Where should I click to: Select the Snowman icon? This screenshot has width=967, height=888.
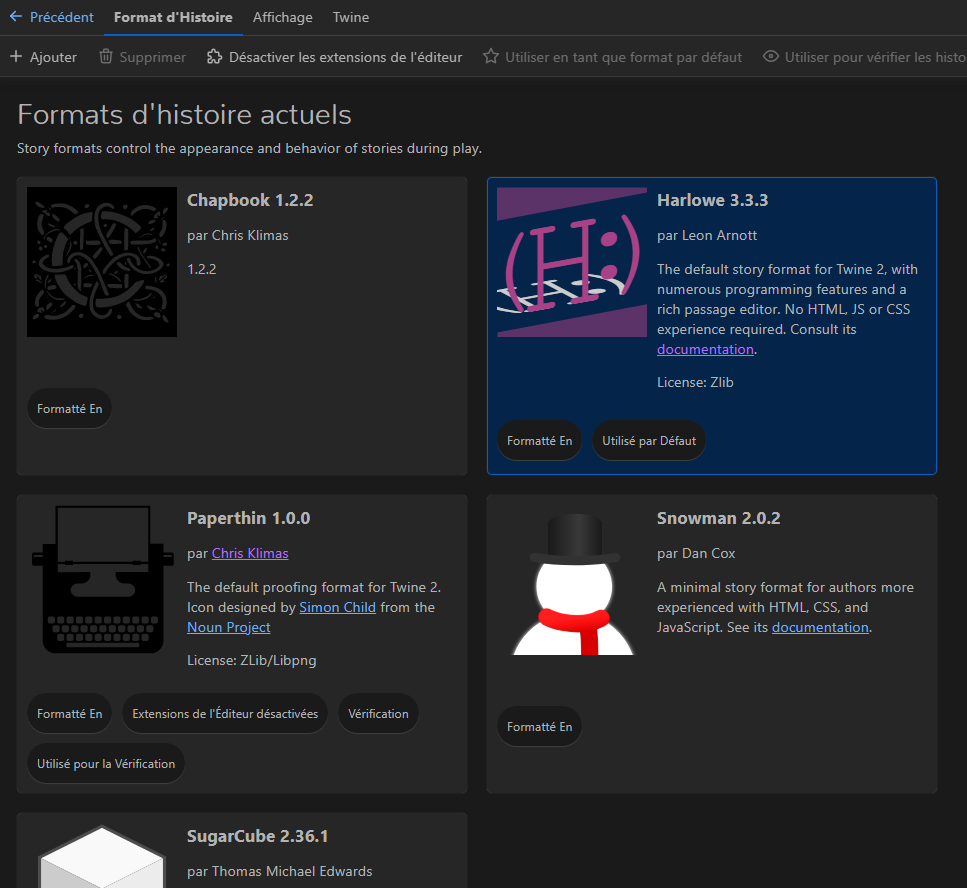click(x=572, y=584)
